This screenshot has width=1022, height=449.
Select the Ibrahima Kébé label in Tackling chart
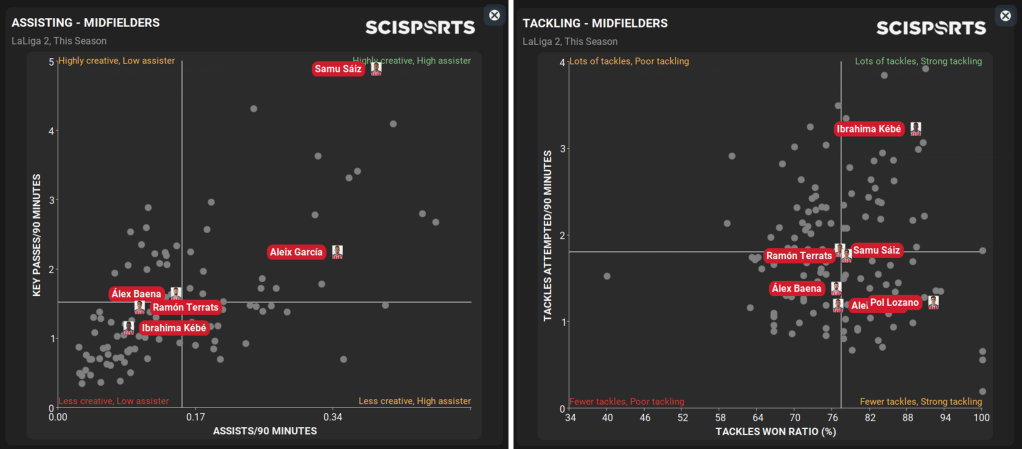869,128
